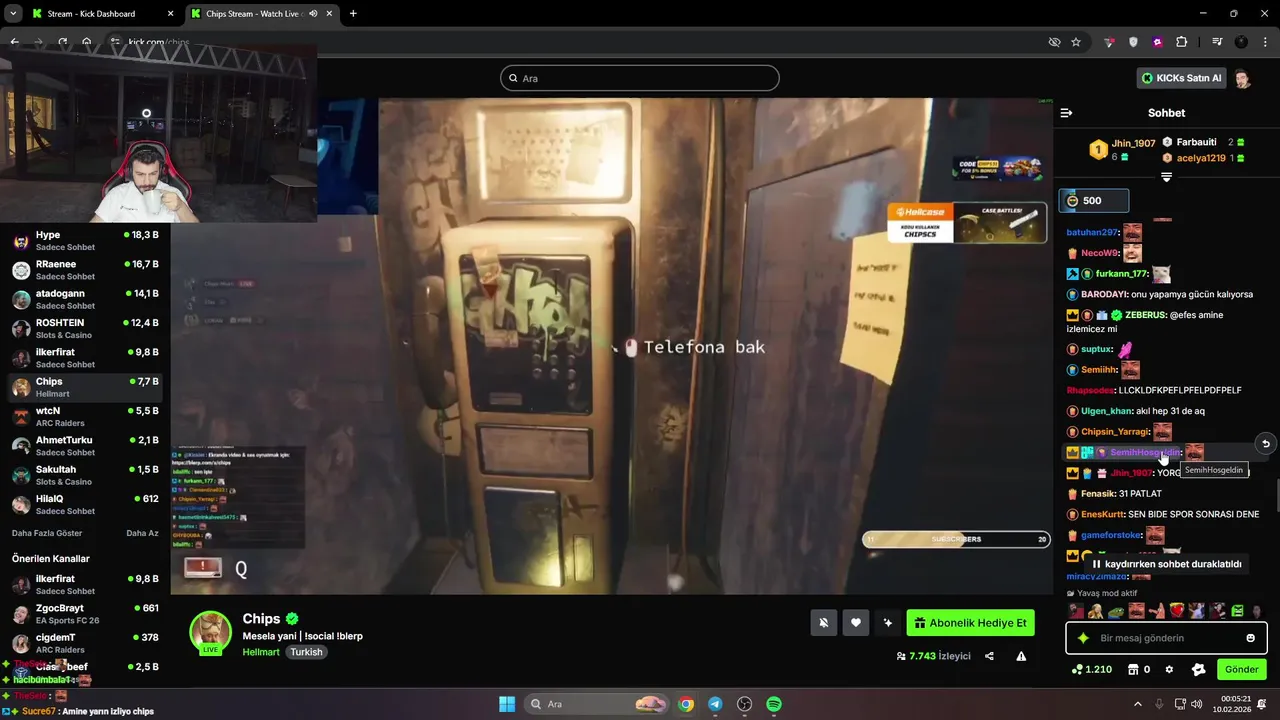The image size is (1280, 720).
Task: Open Chrome from the taskbar
Action: [x=686, y=704]
